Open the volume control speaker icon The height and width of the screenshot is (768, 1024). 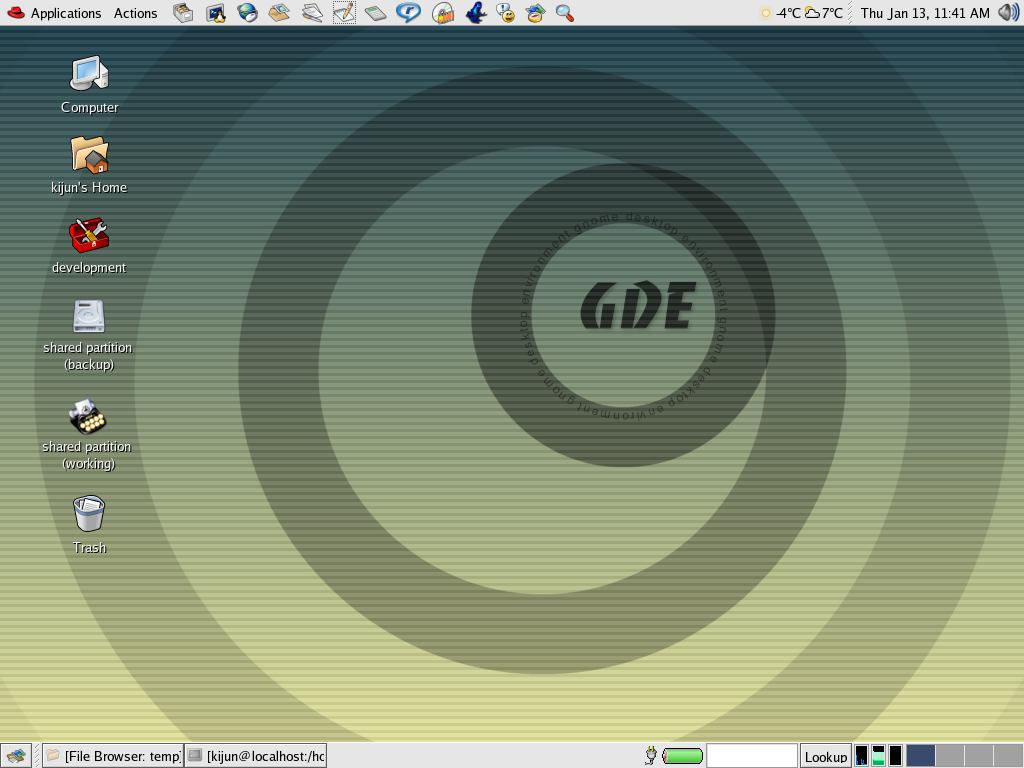[x=1008, y=13]
